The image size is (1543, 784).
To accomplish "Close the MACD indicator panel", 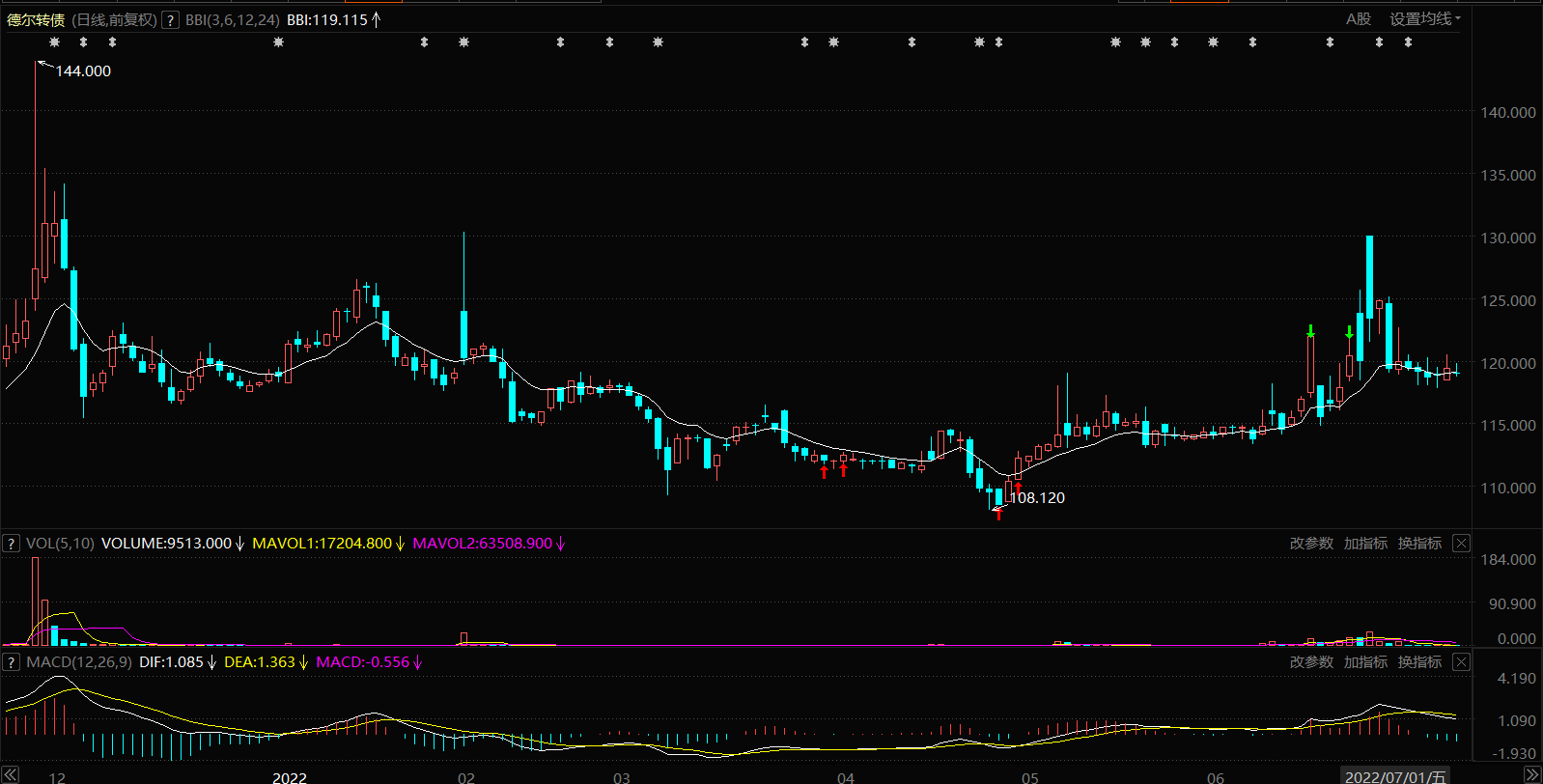I will tap(1462, 662).
